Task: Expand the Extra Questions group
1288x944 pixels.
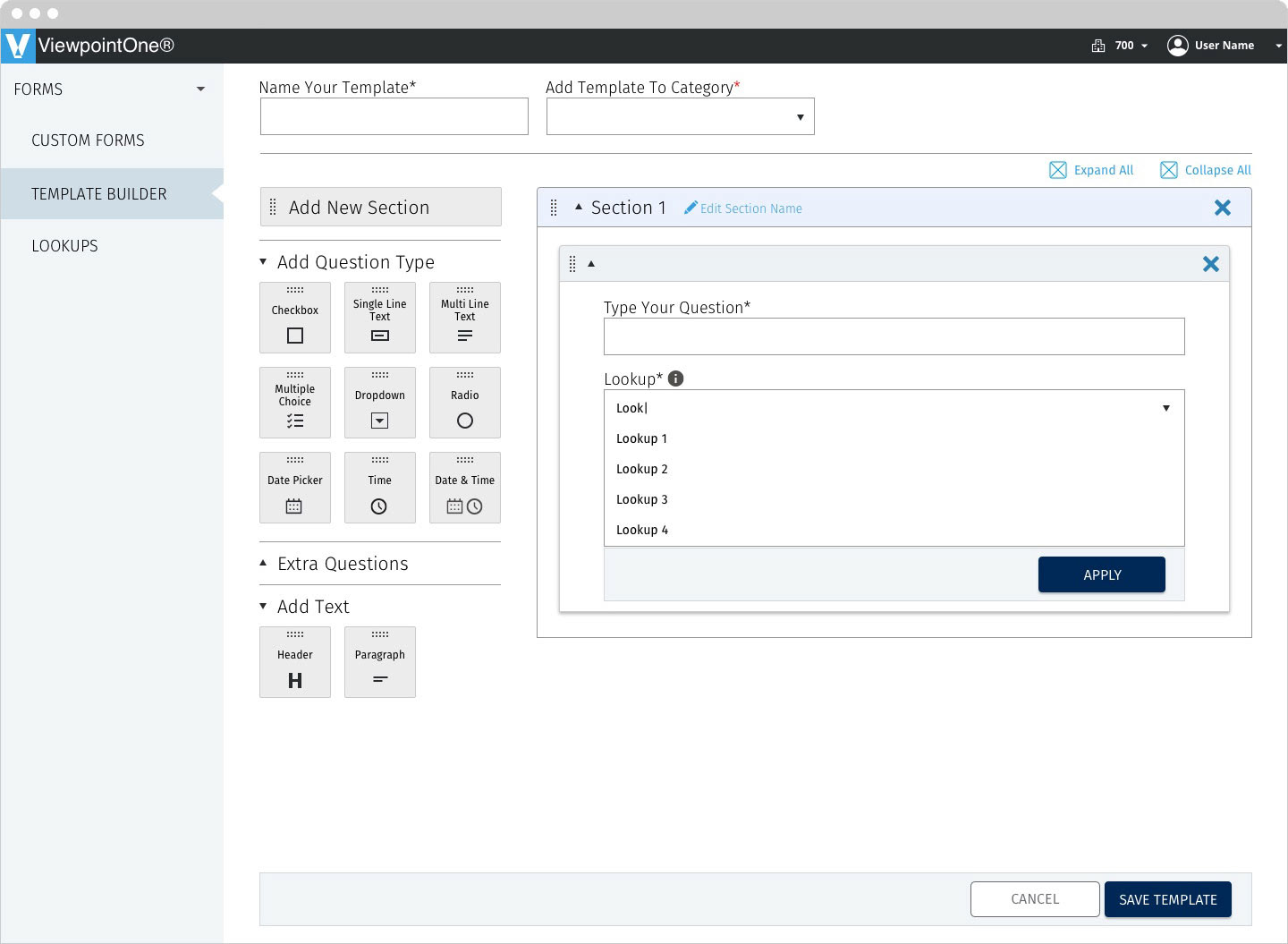Action: click(263, 563)
